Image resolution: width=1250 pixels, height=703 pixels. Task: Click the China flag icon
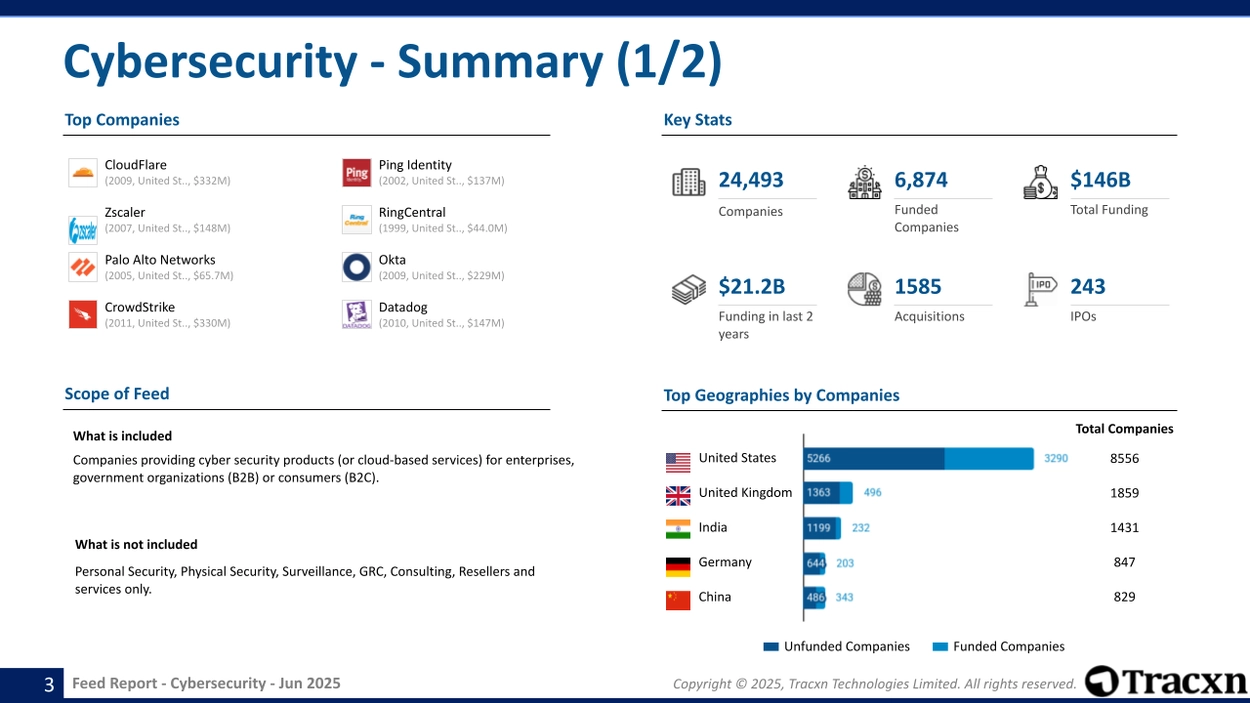(678, 600)
